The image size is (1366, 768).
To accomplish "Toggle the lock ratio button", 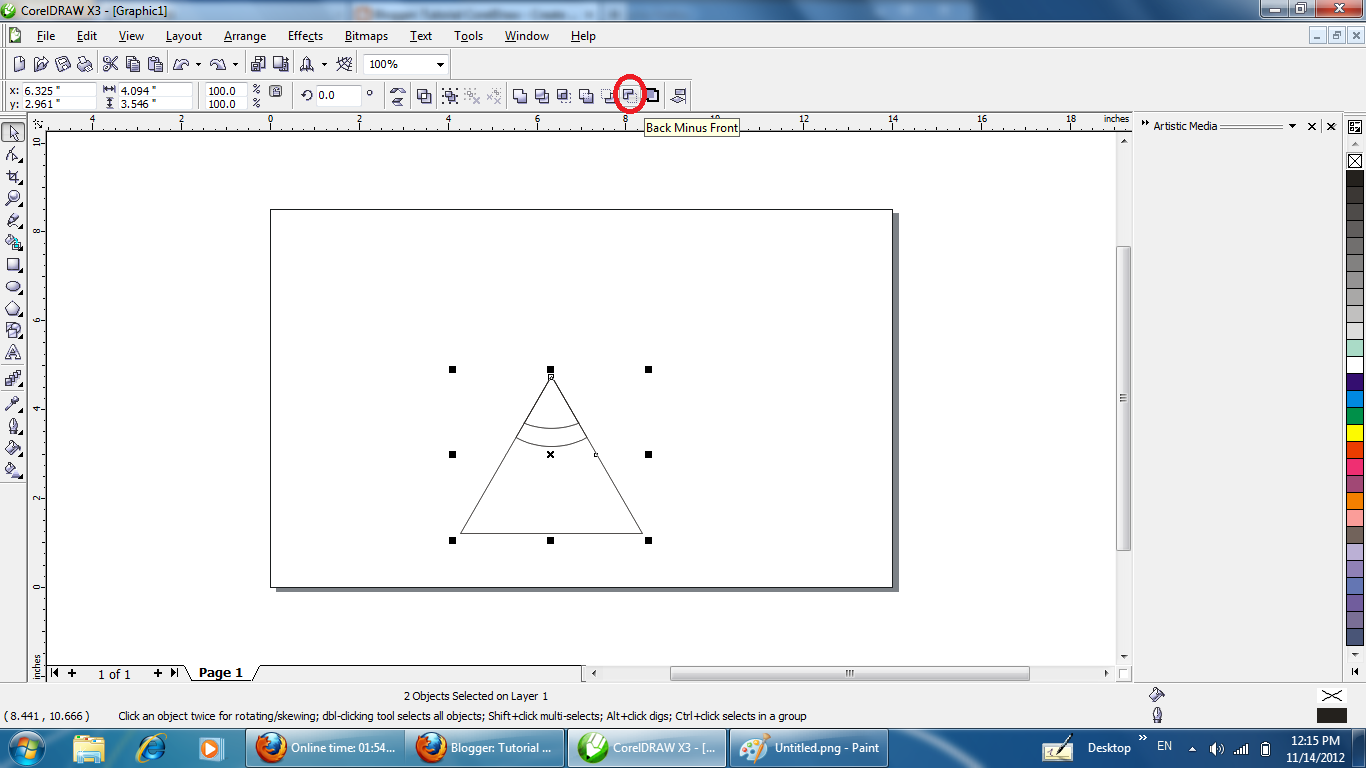I will pos(276,91).
